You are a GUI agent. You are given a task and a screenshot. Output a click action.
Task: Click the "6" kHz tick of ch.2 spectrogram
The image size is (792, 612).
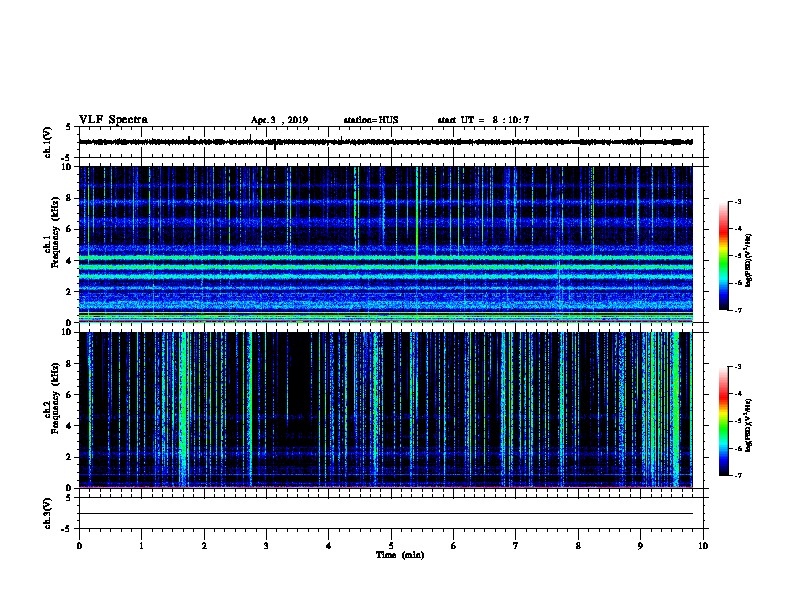(x=70, y=395)
